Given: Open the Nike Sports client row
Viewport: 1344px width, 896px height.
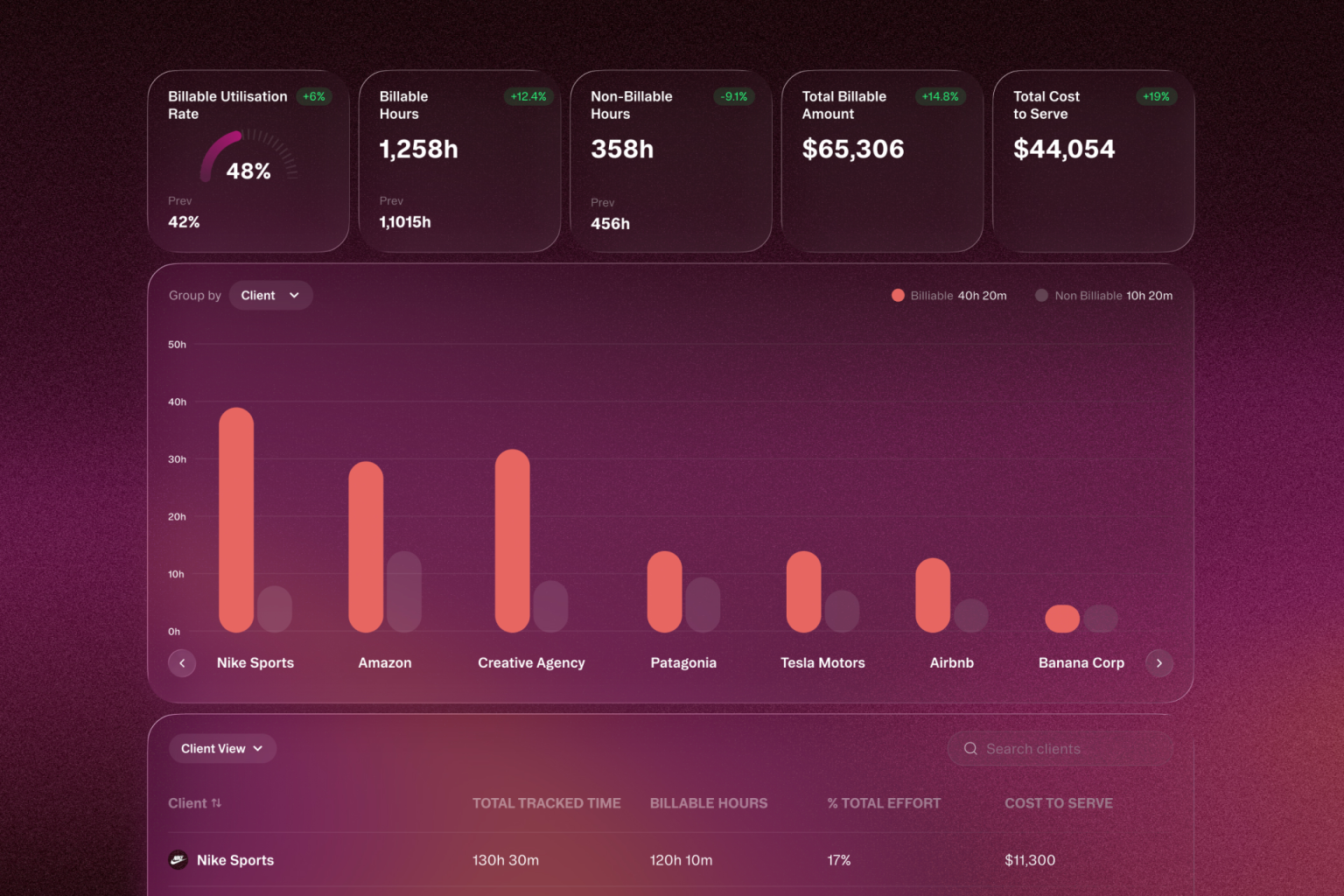Looking at the screenshot, I should point(671,860).
